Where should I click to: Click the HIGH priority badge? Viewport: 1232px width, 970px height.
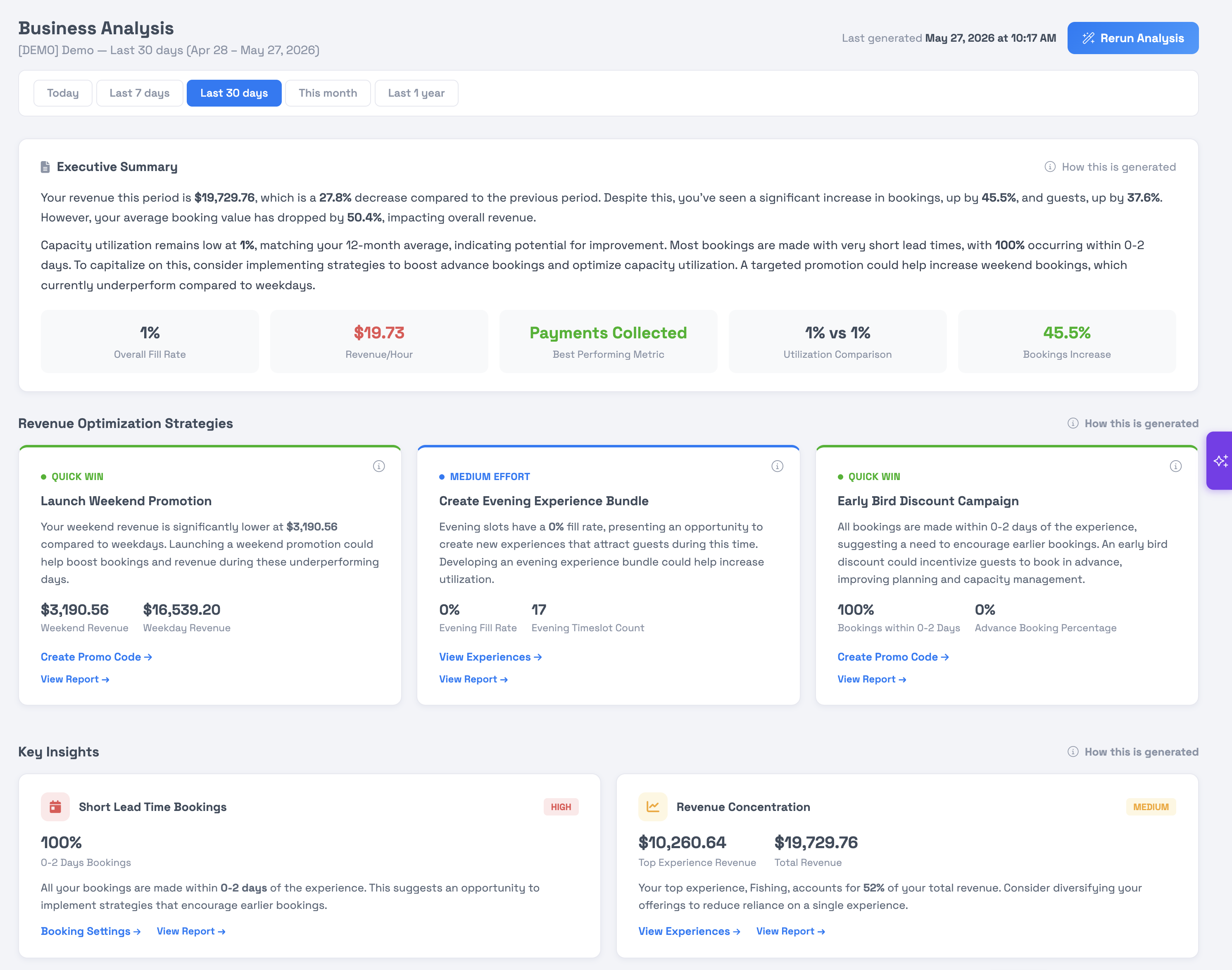click(x=561, y=807)
